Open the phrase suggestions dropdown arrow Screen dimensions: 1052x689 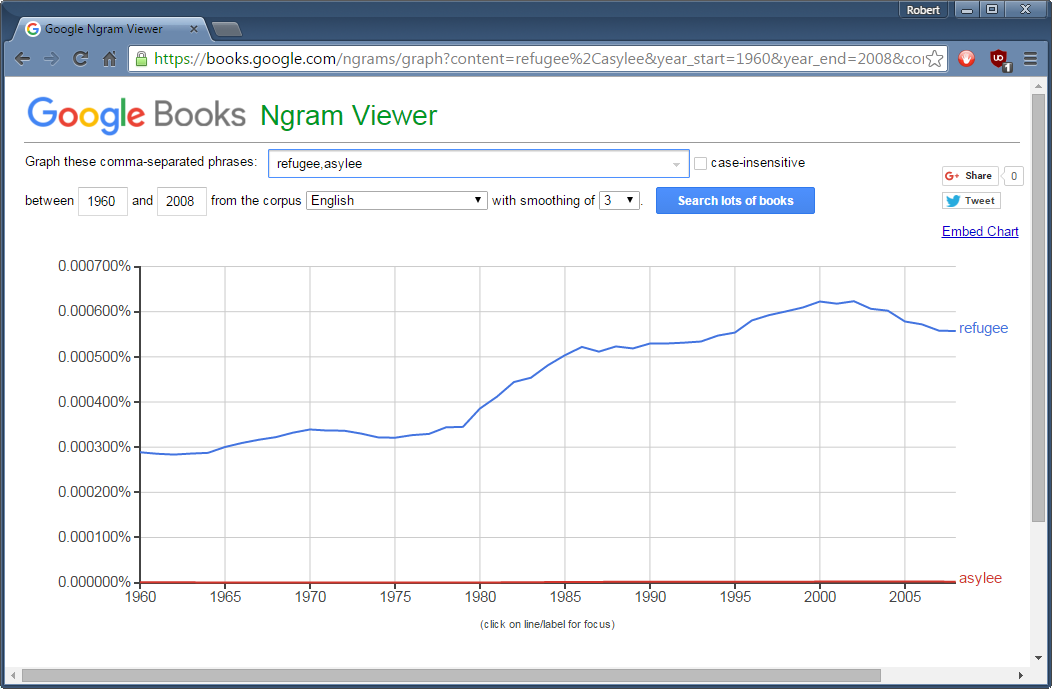[676, 164]
